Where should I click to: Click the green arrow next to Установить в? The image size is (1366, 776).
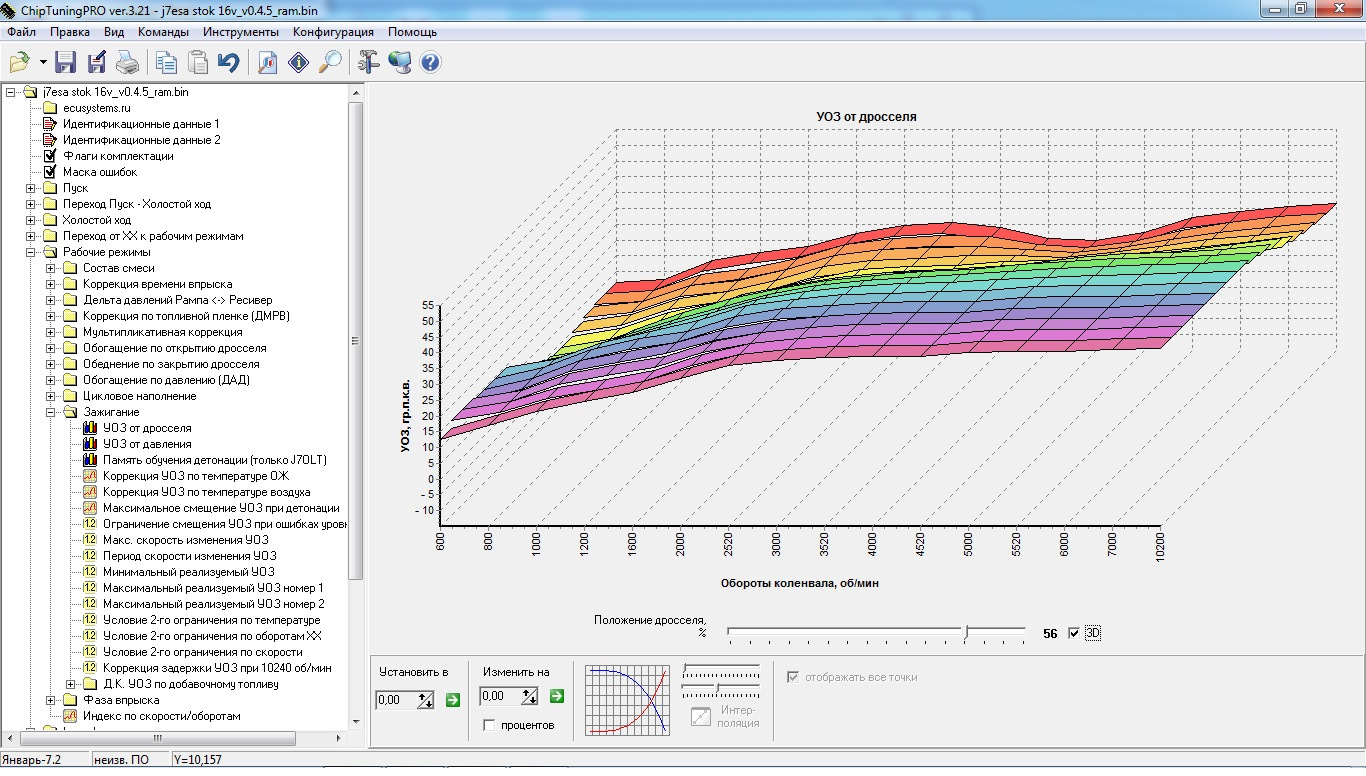(452, 699)
